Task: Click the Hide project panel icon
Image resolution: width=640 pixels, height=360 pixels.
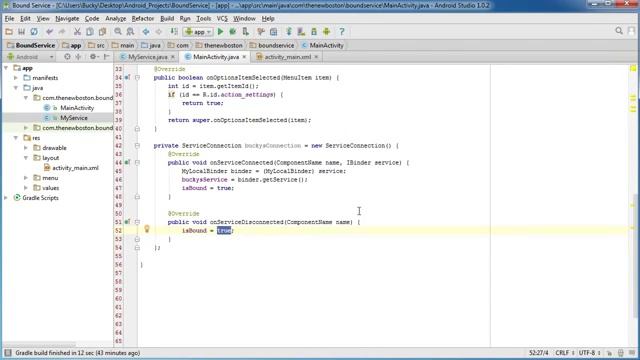Action: coord(107,57)
